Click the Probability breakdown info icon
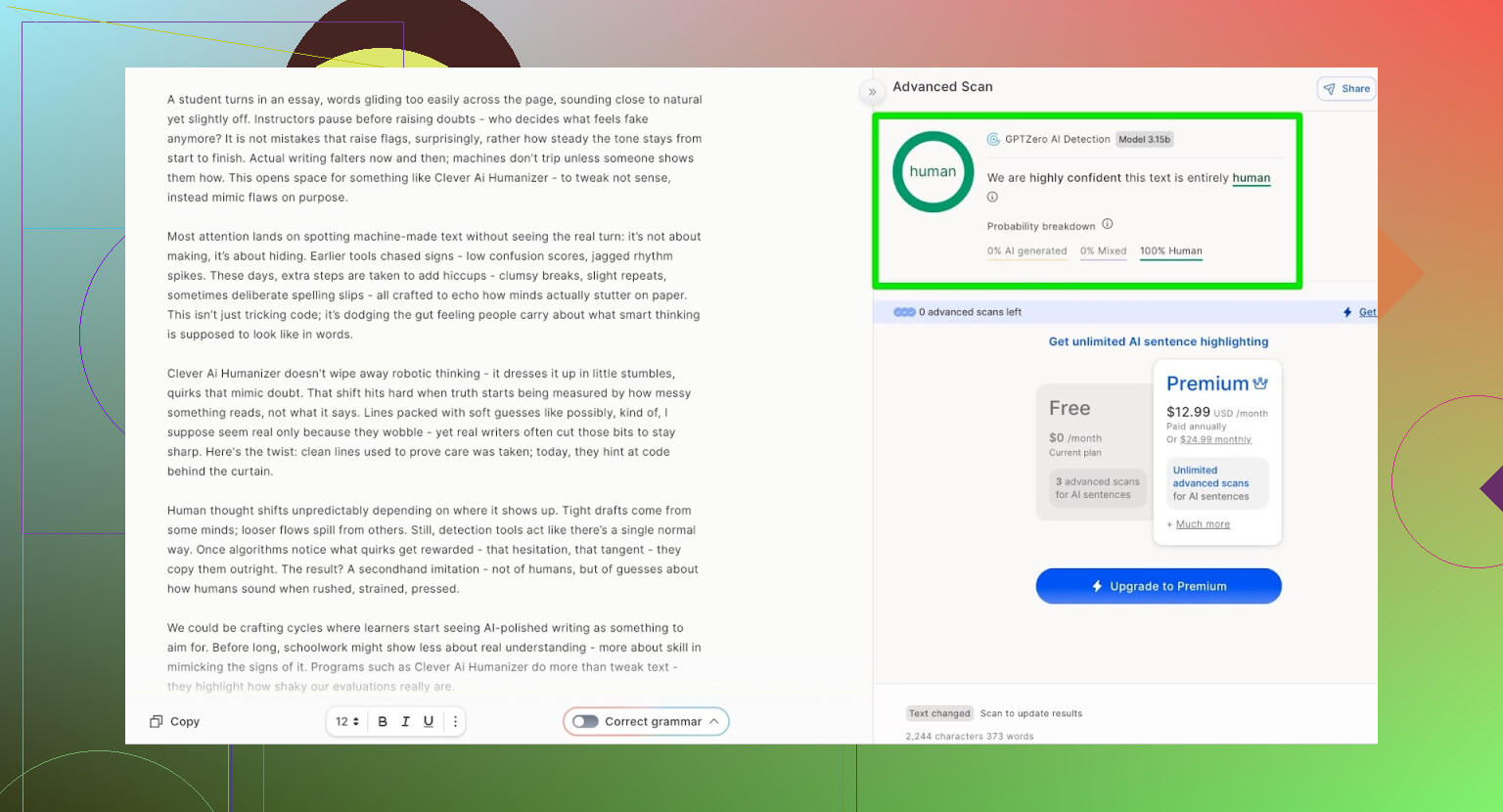The height and width of the screenshot is (812, 1503). 1108,225
